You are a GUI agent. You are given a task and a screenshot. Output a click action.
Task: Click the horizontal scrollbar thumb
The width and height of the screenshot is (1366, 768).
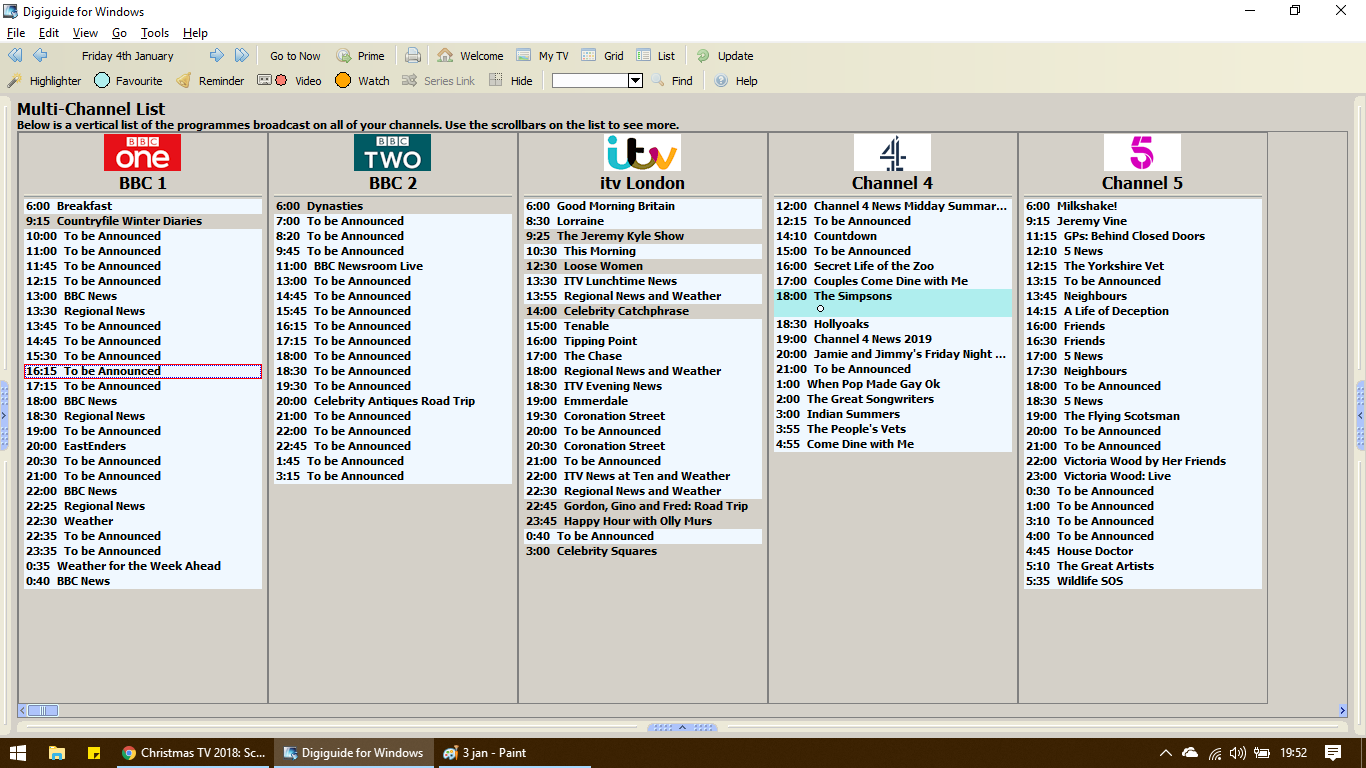point(43,710)
